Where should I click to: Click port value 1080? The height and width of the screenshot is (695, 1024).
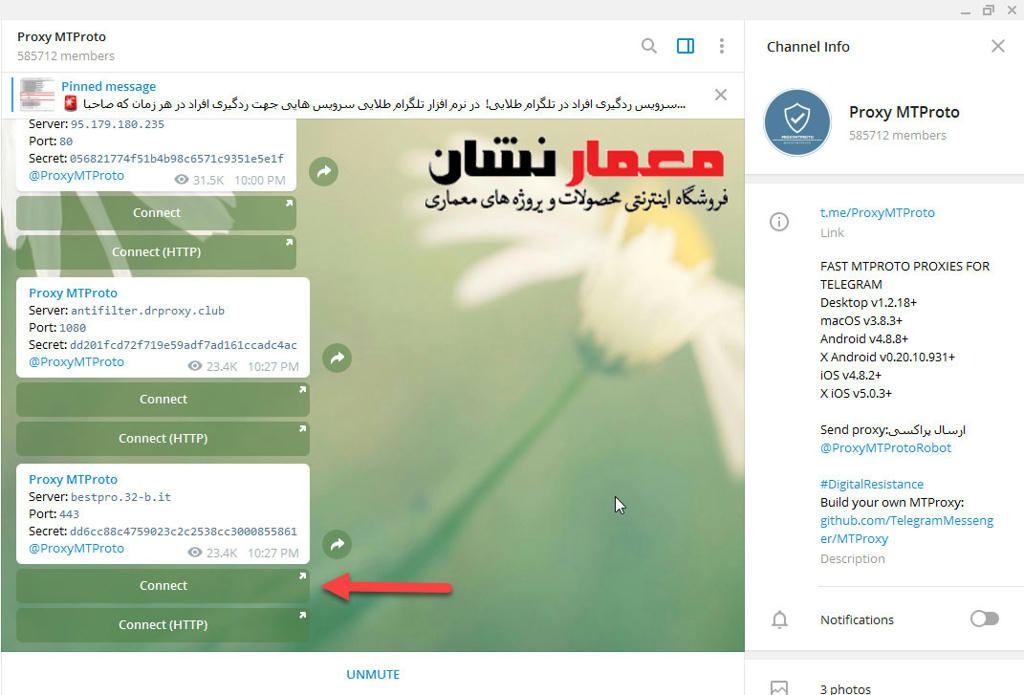pyautogui.click(x=72, y=328)
